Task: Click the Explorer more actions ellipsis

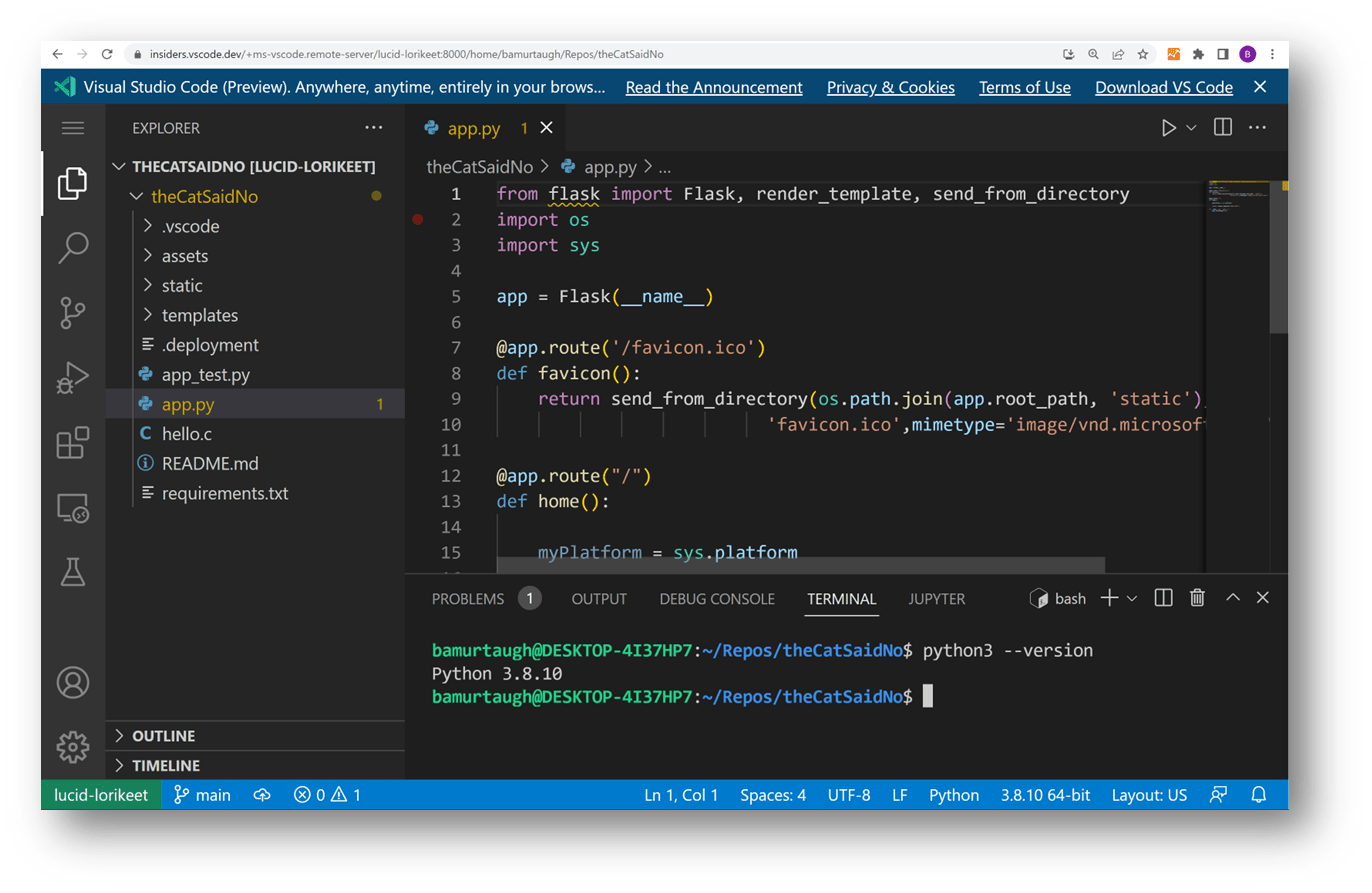Action: point(374,128)
